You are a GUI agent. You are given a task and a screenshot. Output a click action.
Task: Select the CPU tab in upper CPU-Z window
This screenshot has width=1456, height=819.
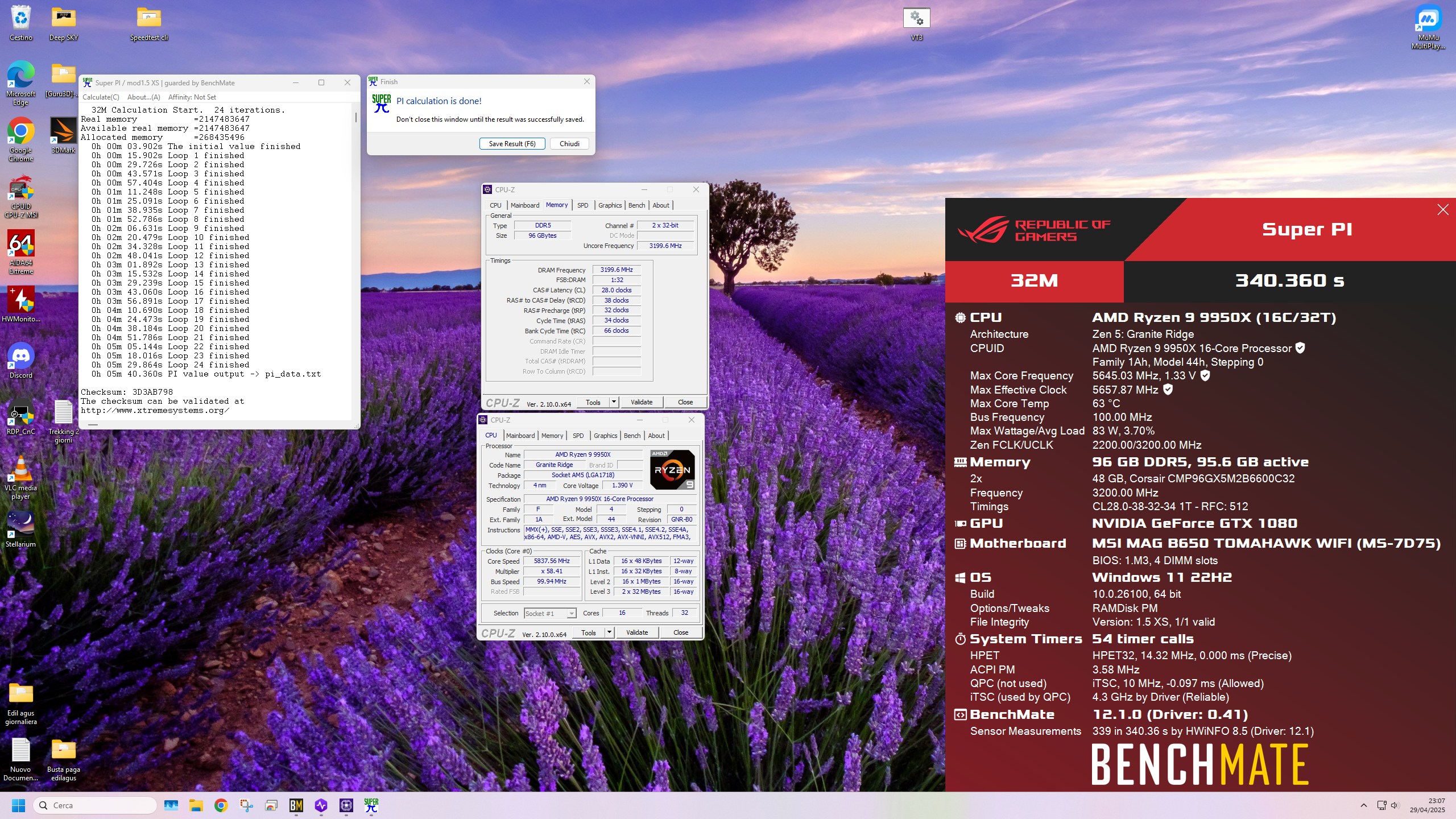(495, 205)
